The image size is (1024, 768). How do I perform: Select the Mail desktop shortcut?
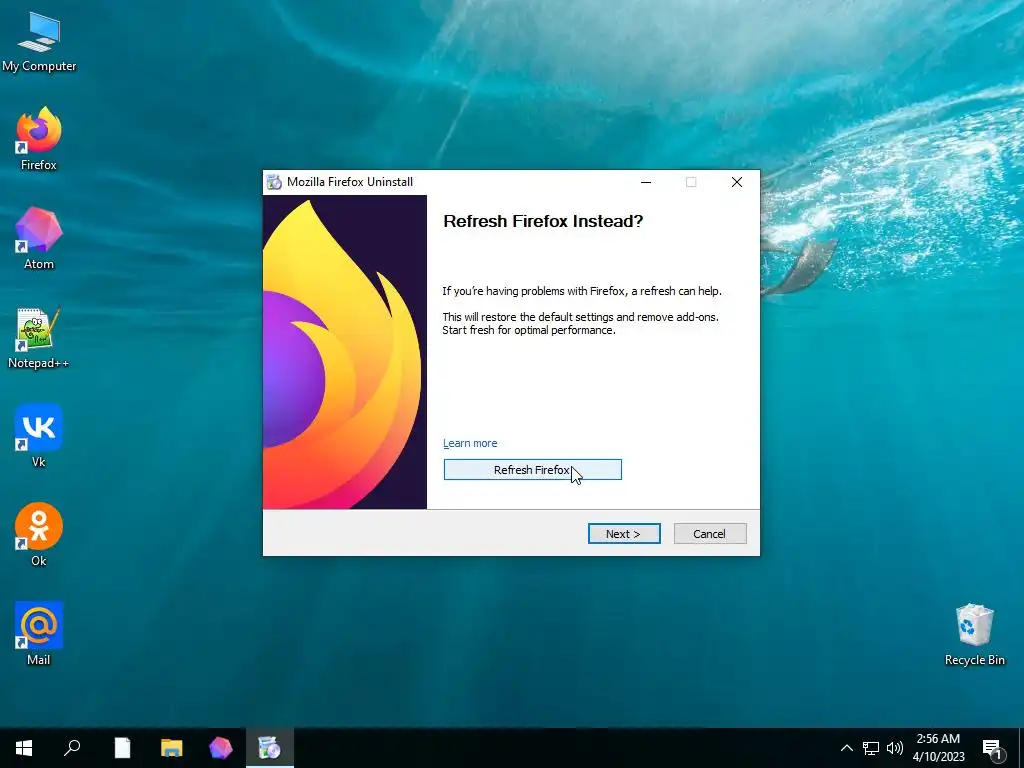(39, 633)
